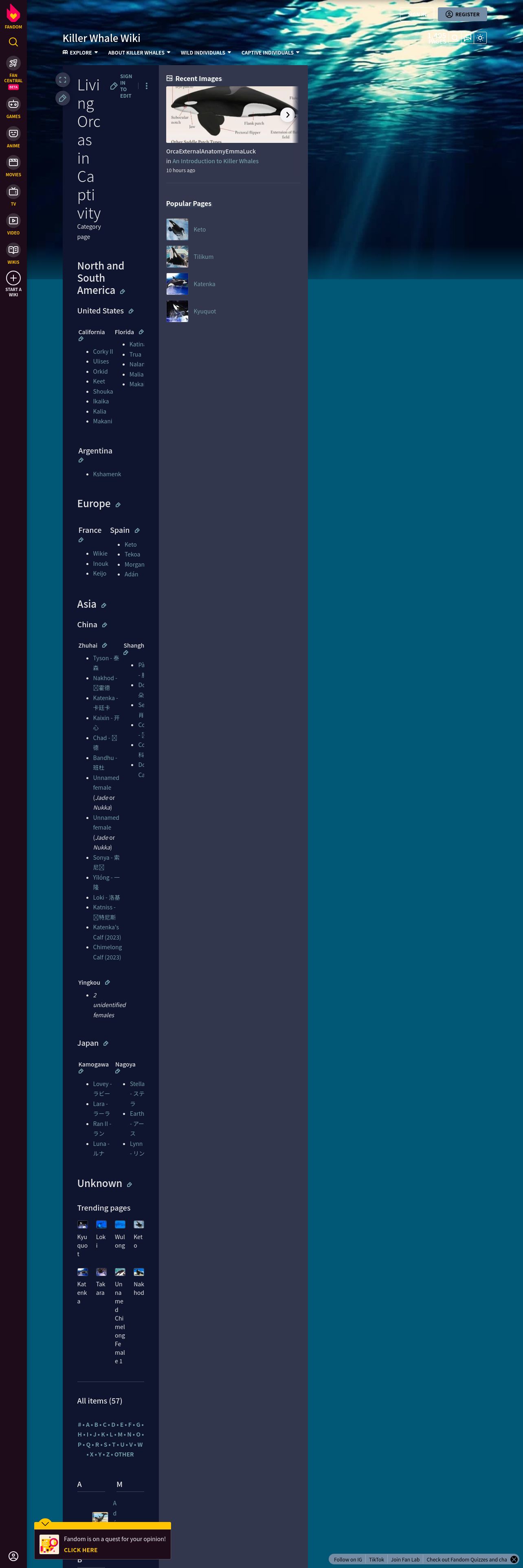
Task: Open Corky II page
Action: click(103, 352)
